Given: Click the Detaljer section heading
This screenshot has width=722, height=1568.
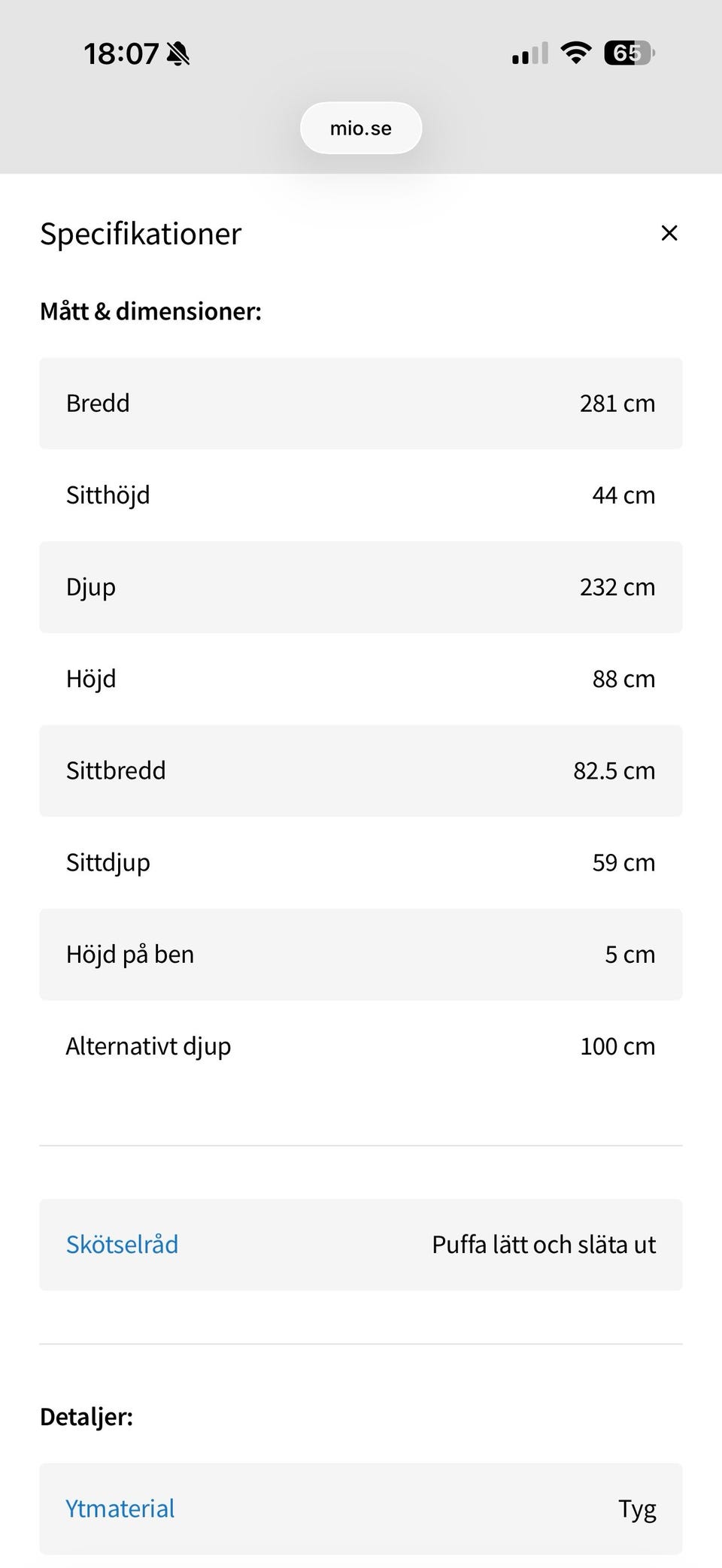Looking at the screenshot, I should point(86,1417).
